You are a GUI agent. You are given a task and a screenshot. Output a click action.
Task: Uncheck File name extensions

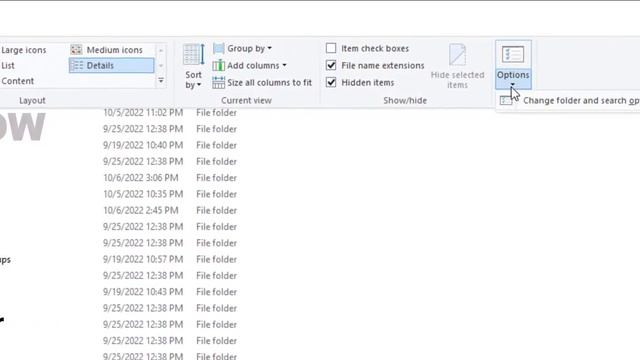pyautogui.click(x=331, y=65)
